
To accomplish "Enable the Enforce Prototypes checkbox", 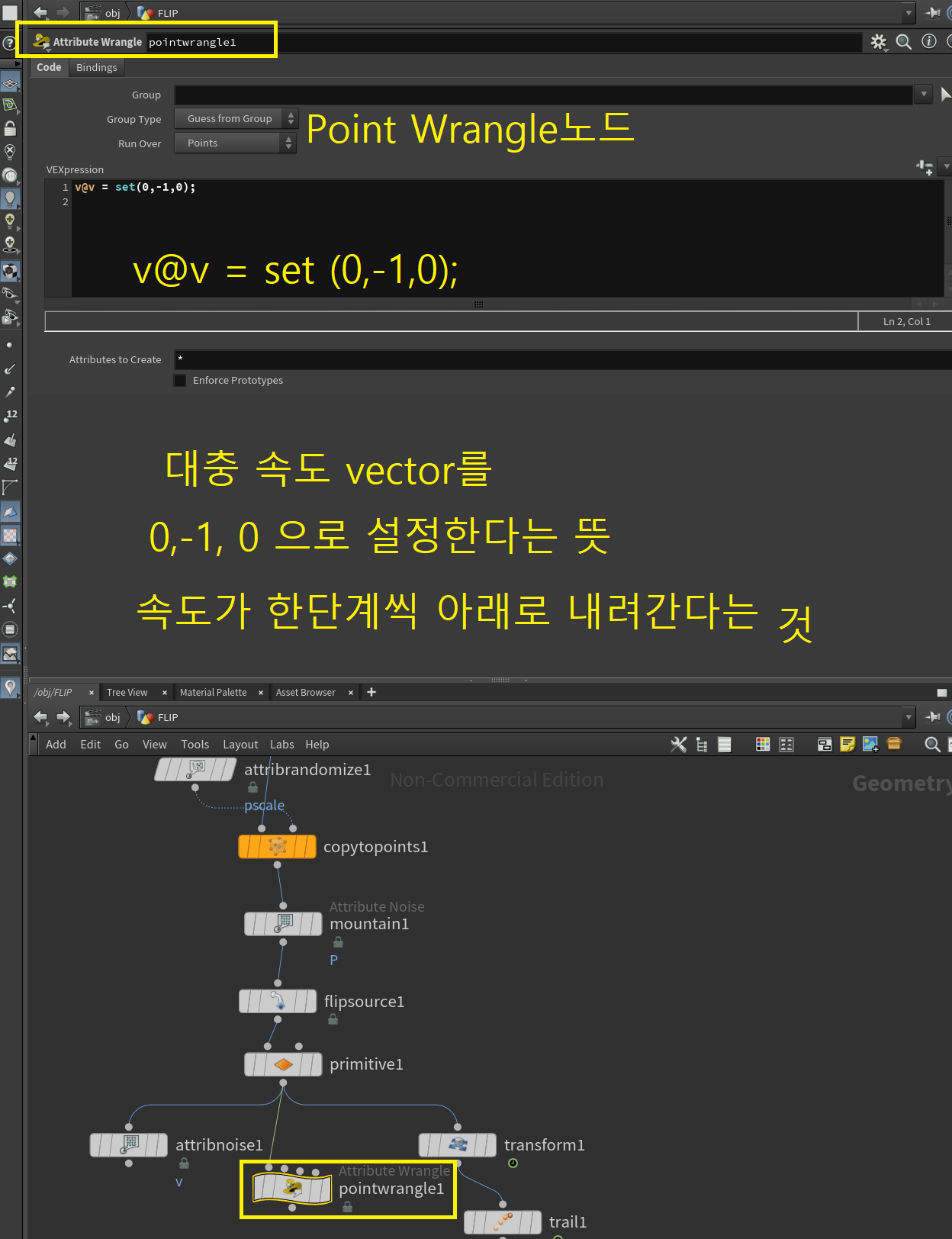I will click(x=180, y=380).
